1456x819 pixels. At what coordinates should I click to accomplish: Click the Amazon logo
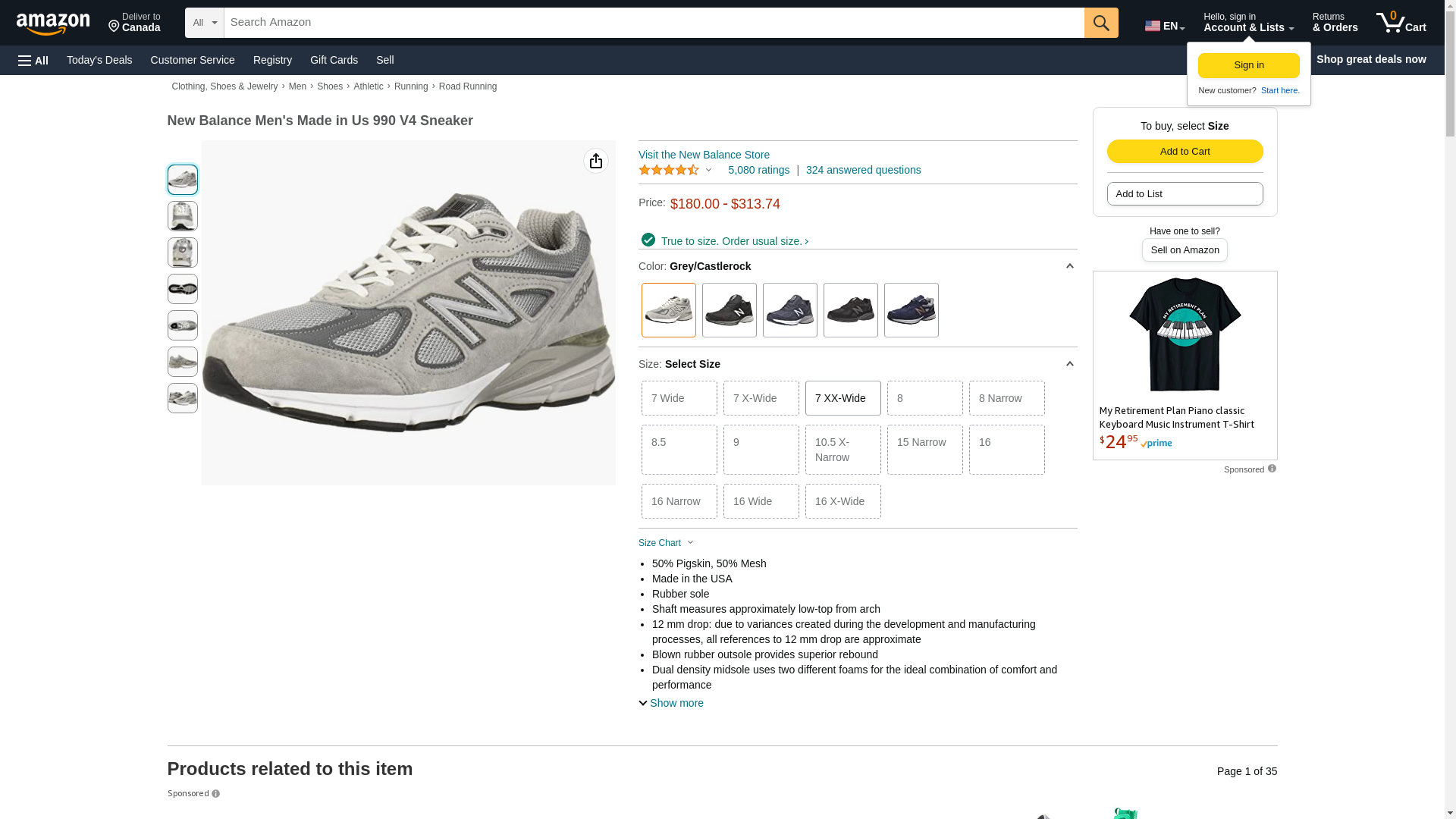coord(53,24)
